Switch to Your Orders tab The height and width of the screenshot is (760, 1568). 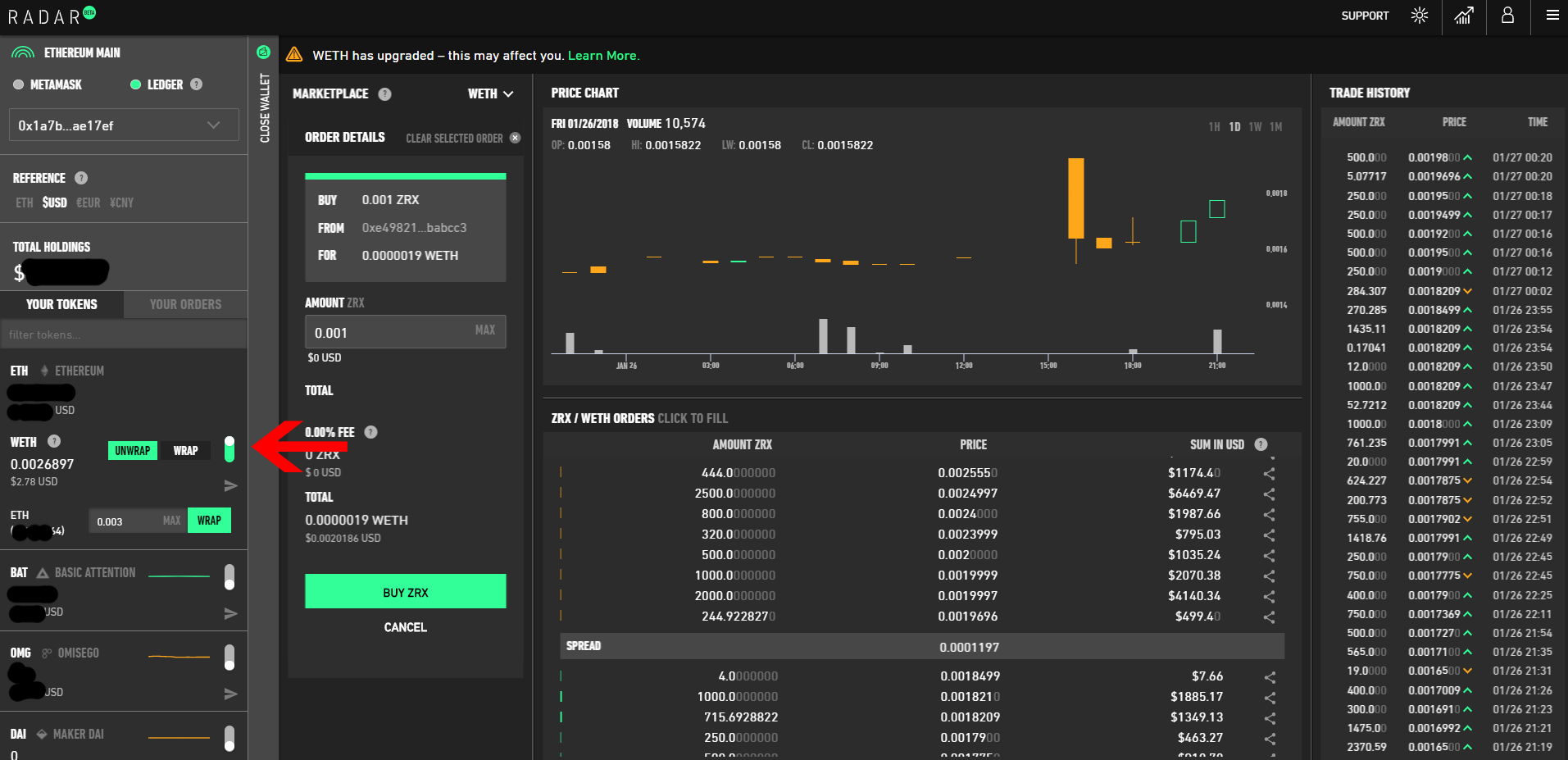[x=185, y=304]
